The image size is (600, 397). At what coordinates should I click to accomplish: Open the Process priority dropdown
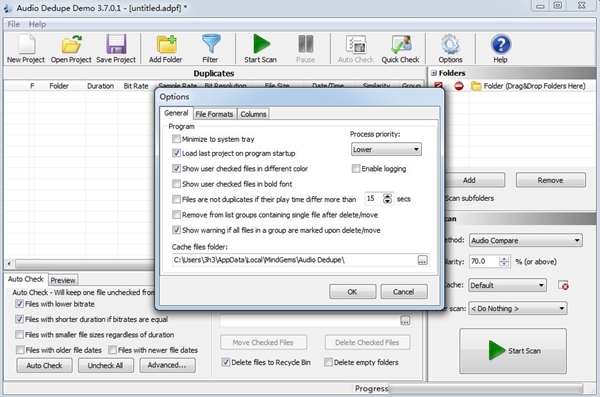coord(386,149)
